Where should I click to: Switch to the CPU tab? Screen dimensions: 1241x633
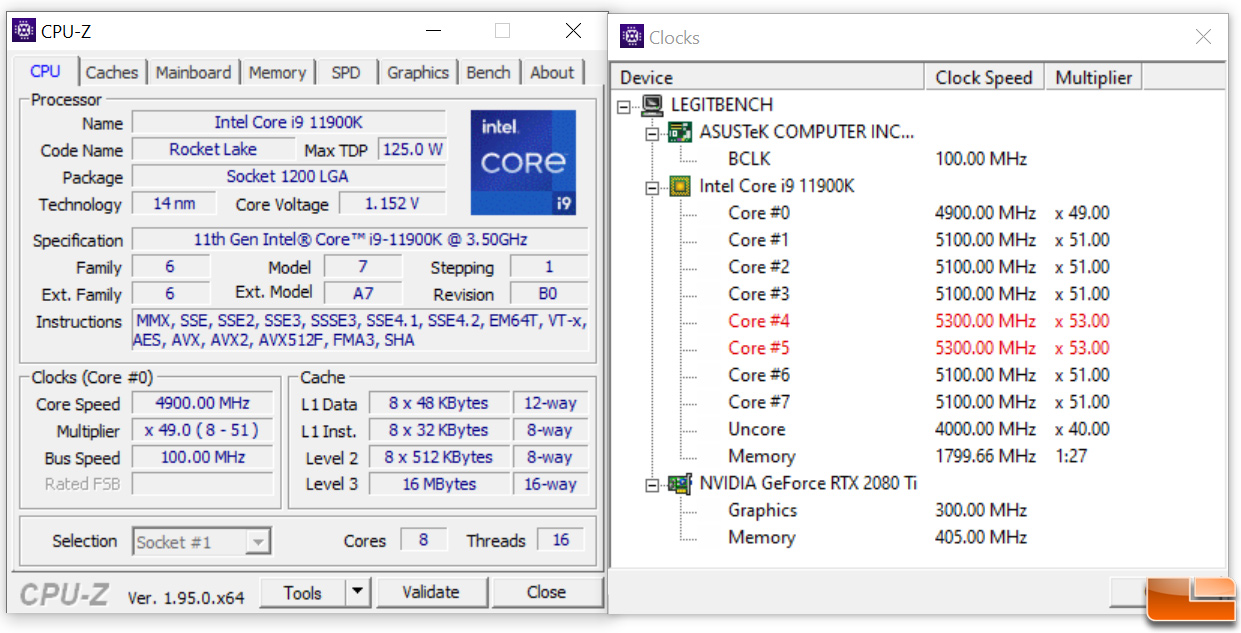point(45,71)
